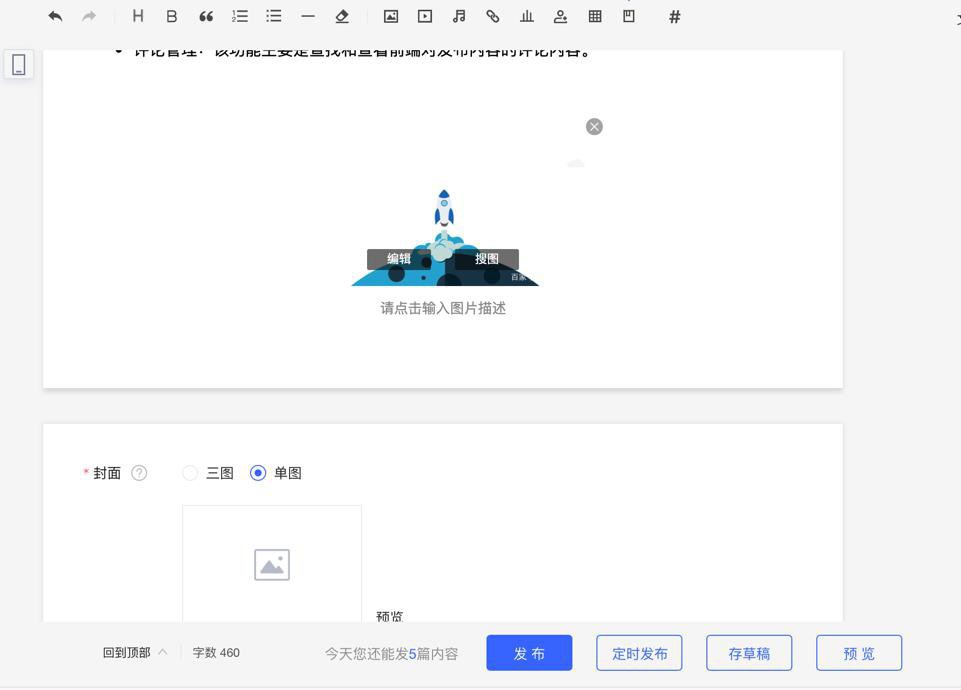Image resolution: width=961 pixels, height=690 pixels.
Task: Switch to mobile preview via phone icon
Action: pos(19,64)
